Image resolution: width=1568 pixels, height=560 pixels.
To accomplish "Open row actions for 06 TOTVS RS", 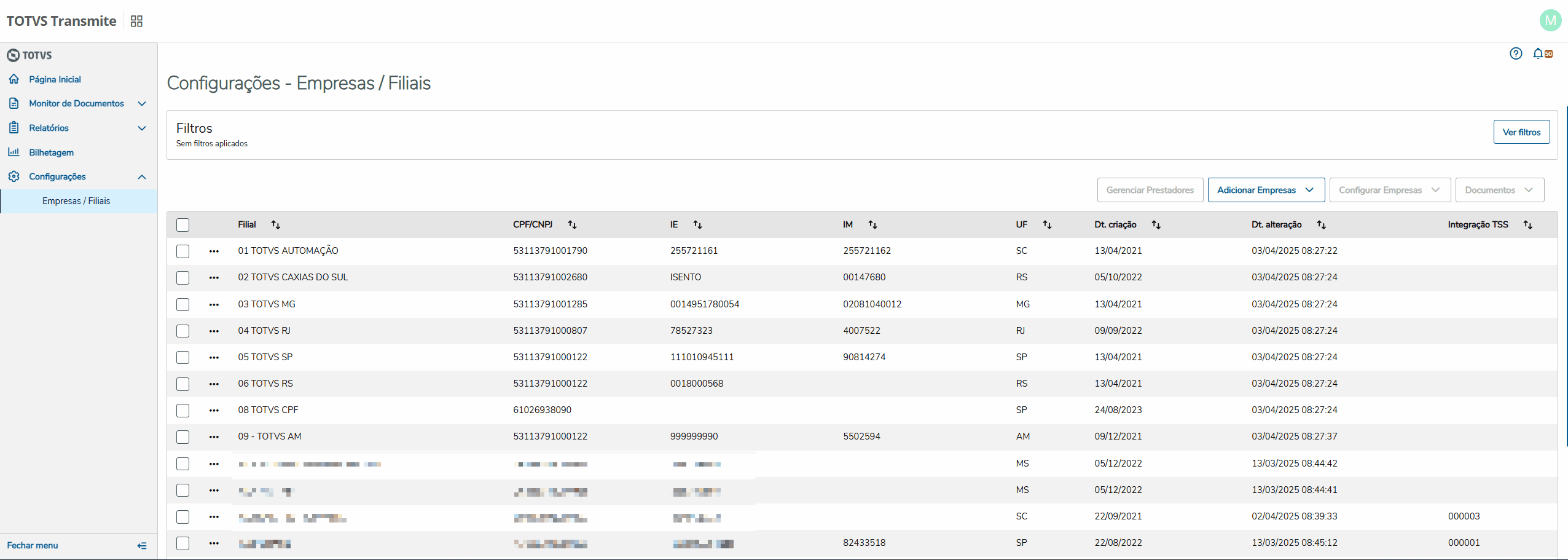I will [214, 384].
